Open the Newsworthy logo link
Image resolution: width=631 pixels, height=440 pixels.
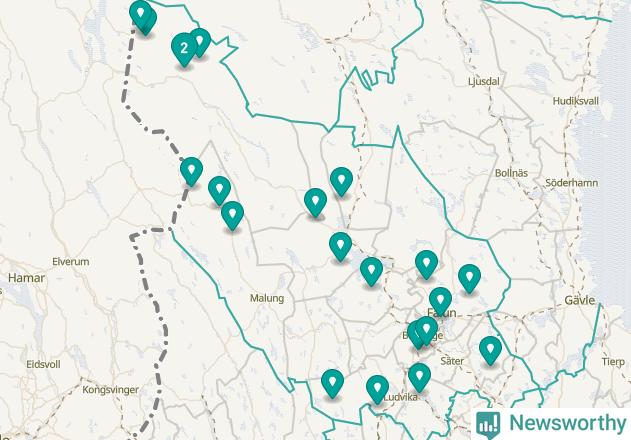[551, 424]
